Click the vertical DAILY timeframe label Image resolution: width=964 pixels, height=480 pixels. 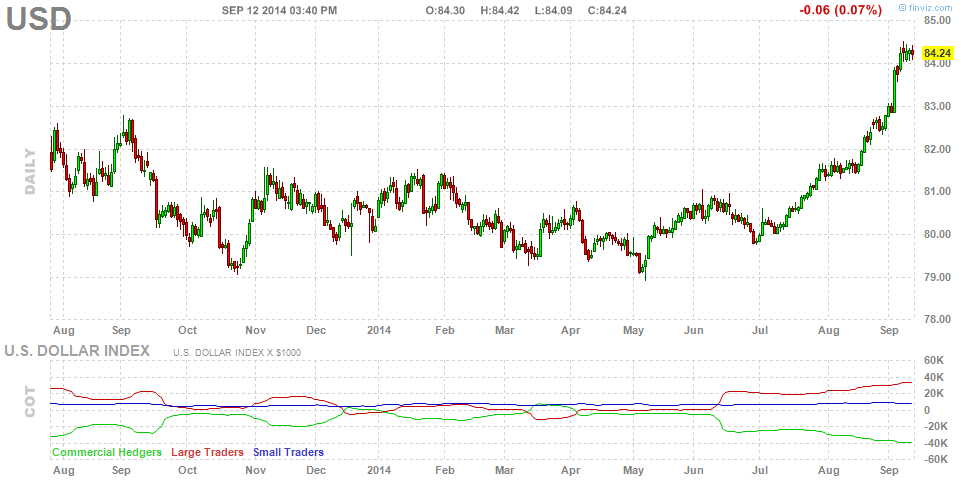tap(30, 172)
